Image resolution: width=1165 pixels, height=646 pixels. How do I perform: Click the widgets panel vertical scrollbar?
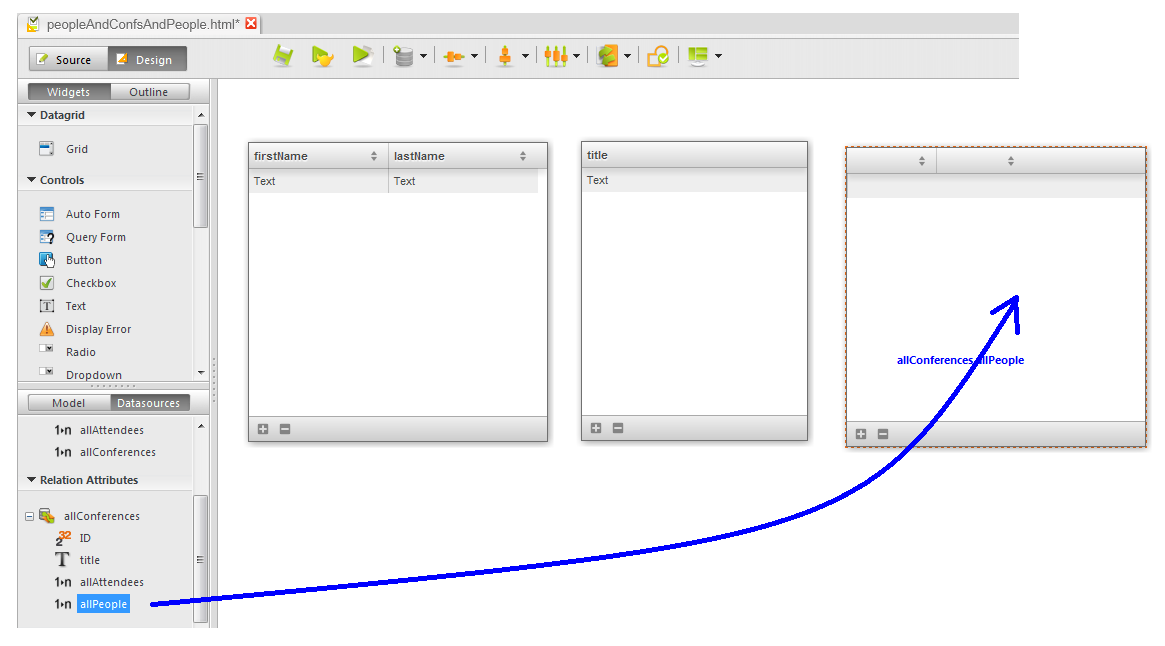(200, 176)
